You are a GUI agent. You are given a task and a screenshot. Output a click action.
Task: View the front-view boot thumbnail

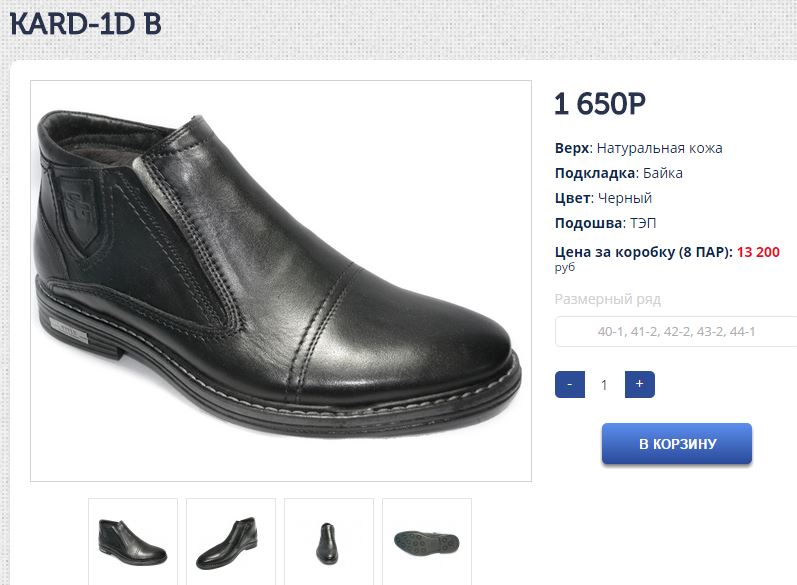point(329,541)
